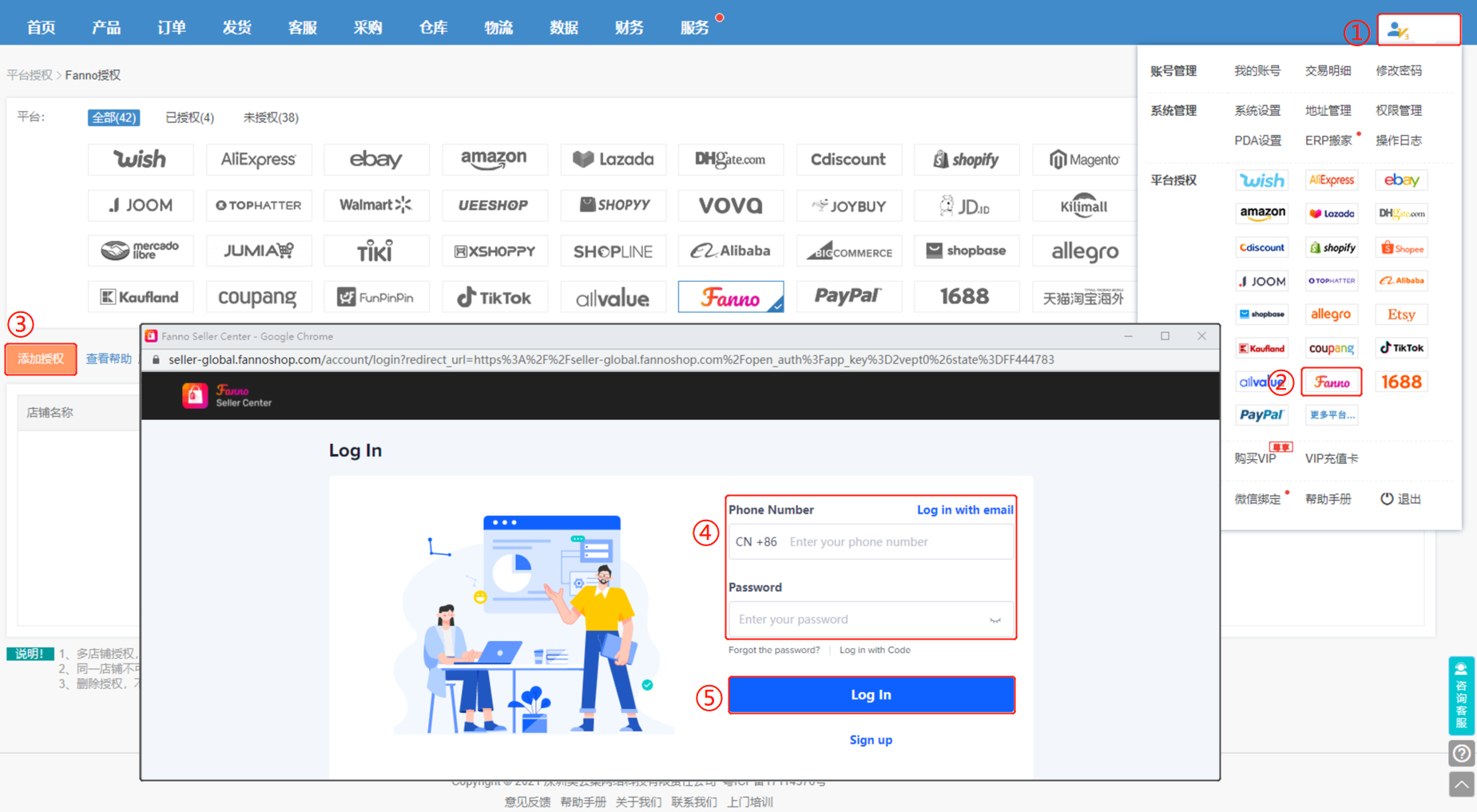Viewport: 1477px width, 812px height.
Task: Click Fanno logo in the account dropdown panel
Action: (1332, 382)
